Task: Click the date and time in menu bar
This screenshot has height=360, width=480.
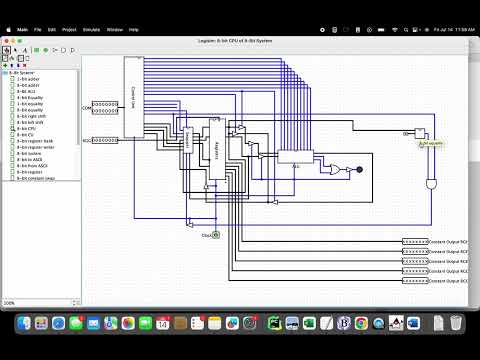Action: click(454, 30)
